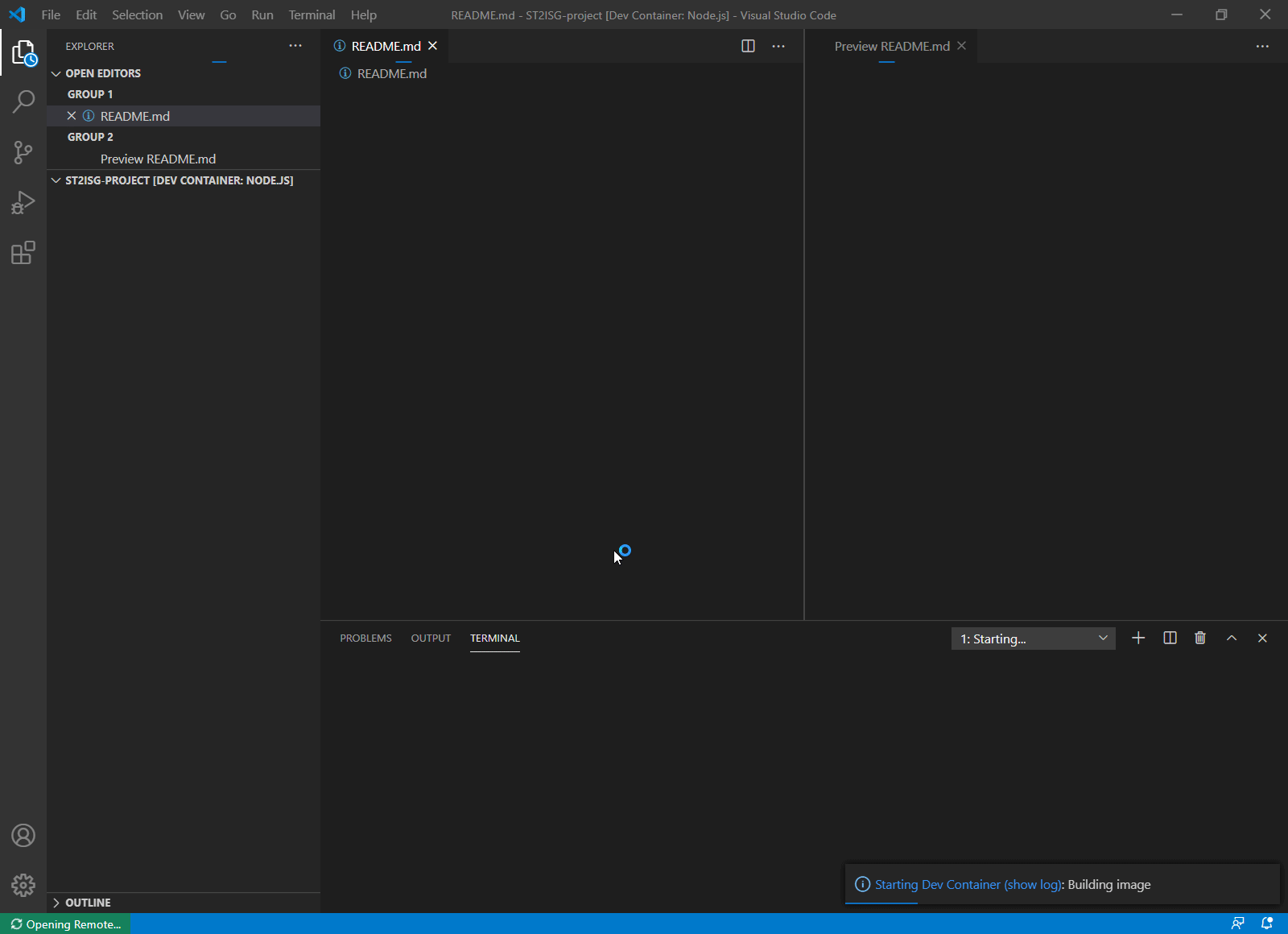Close the Preview README.md tab
1288x934 pixels.
tap(961, 46)
